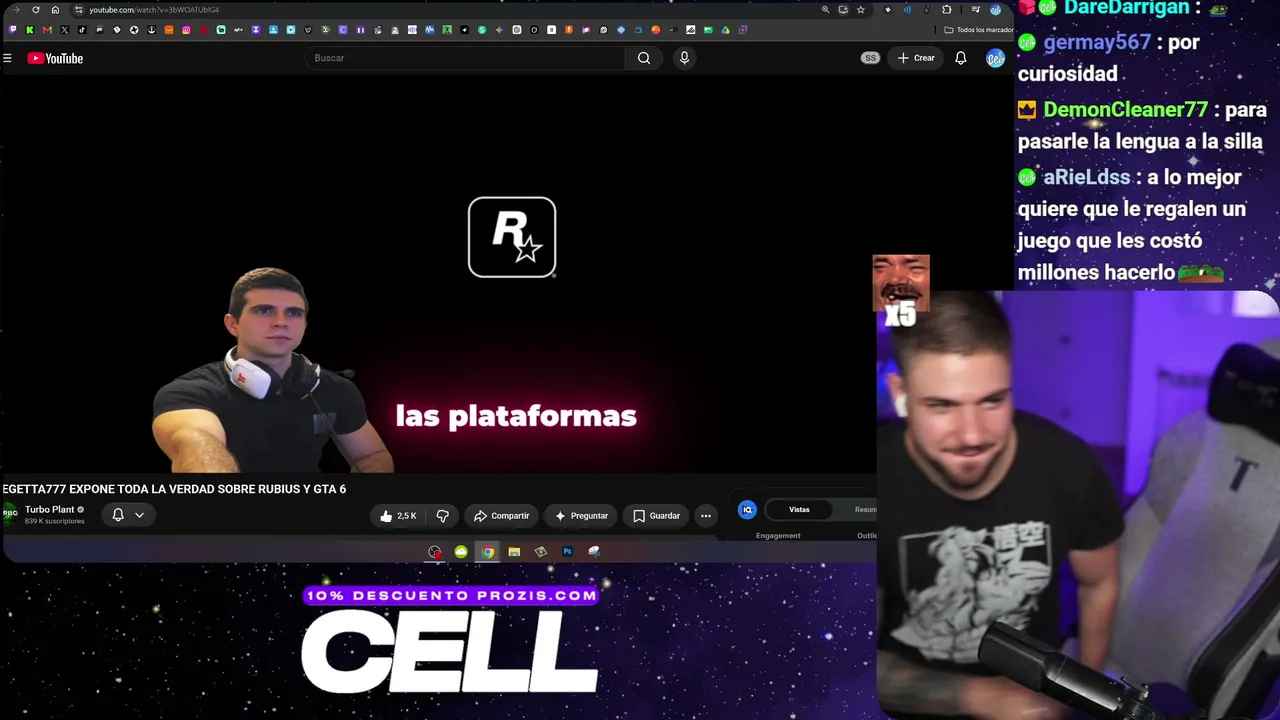Like the video with thumbs up

tap(398, 516)
